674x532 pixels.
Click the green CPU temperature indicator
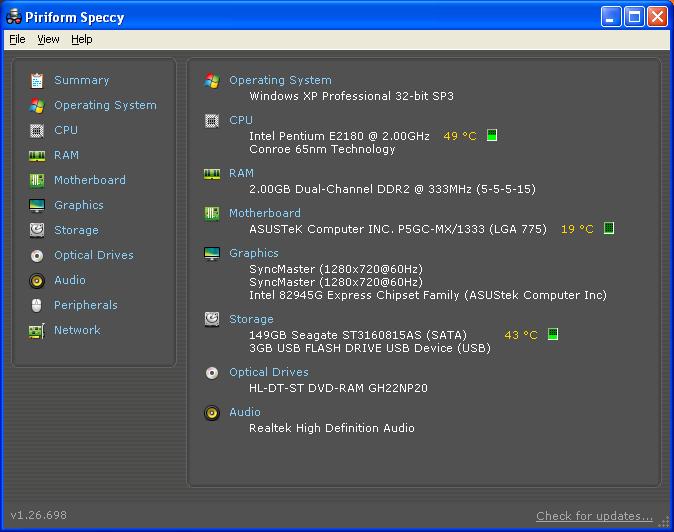coord(492,135)
